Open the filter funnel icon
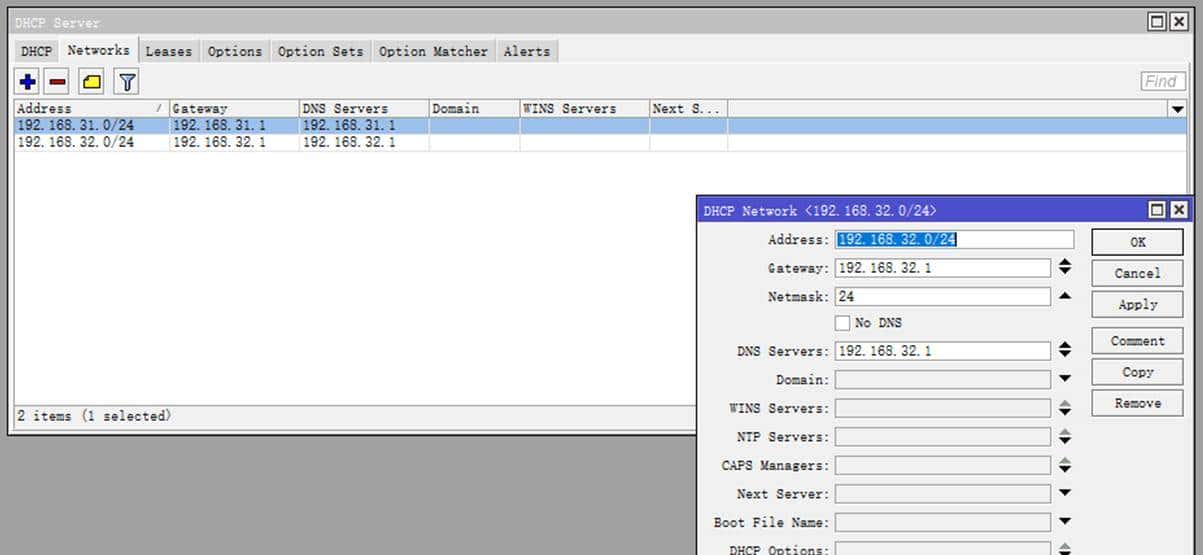The image size is (1203, 555). point(127,82)
